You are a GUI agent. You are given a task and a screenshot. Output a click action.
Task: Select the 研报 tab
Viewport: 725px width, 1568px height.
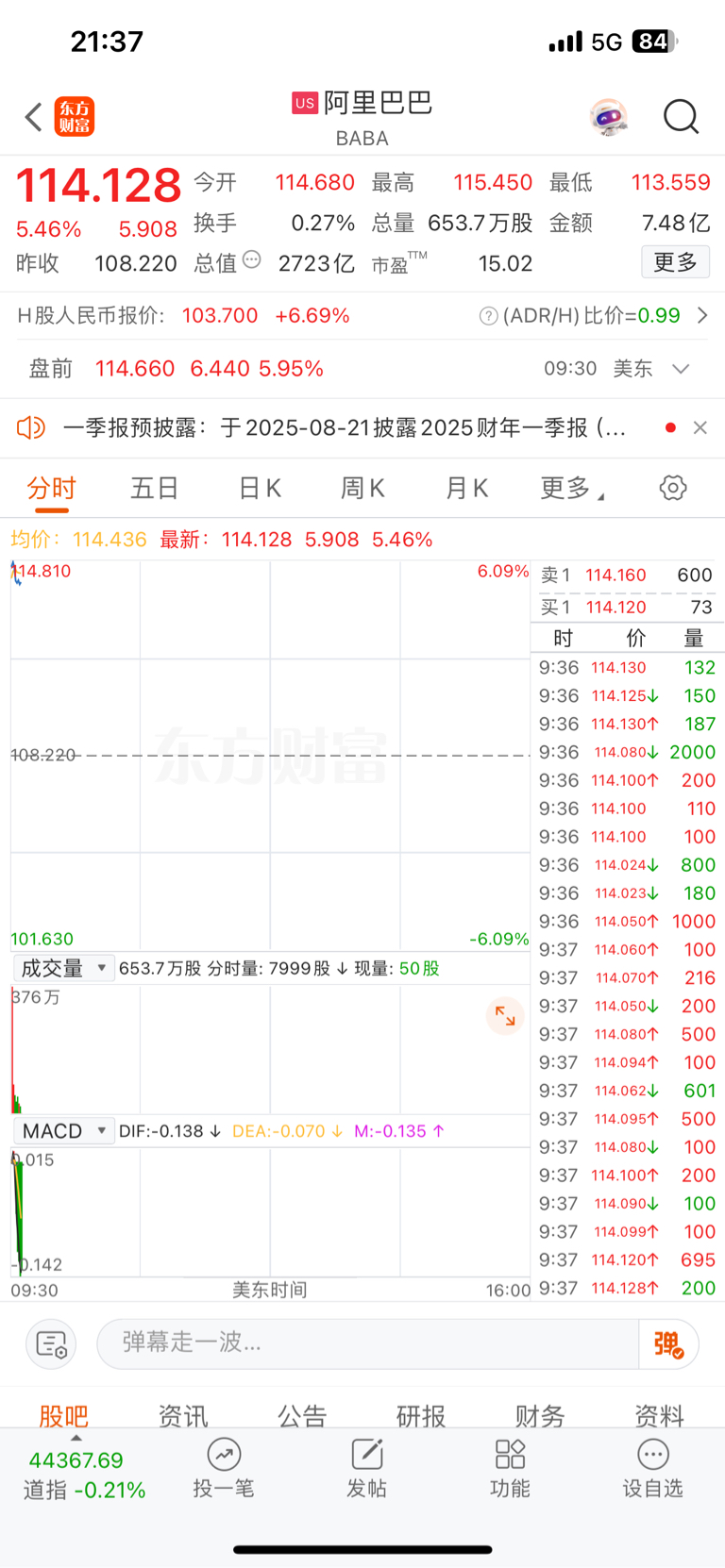[x=421, y=1415]
